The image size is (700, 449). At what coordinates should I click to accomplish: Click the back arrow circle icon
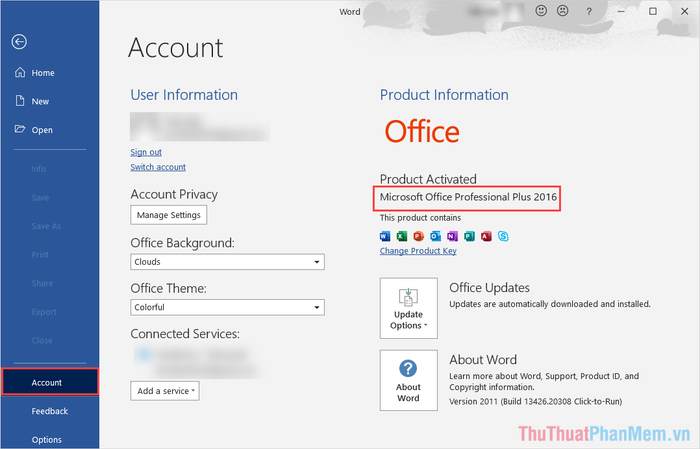pos(19,42)
